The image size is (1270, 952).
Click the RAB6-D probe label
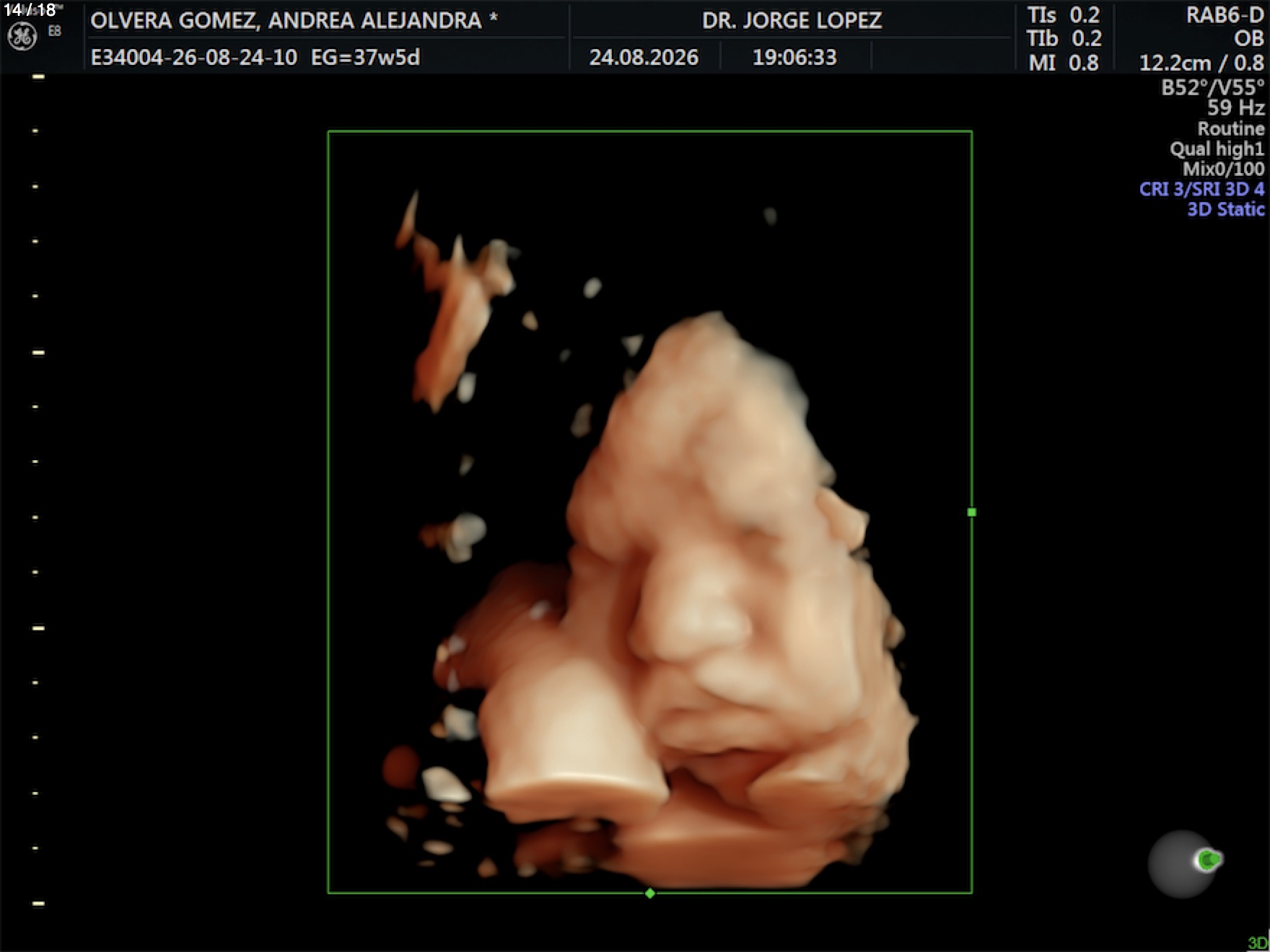pyautogui.click(x=1225, y=15)
